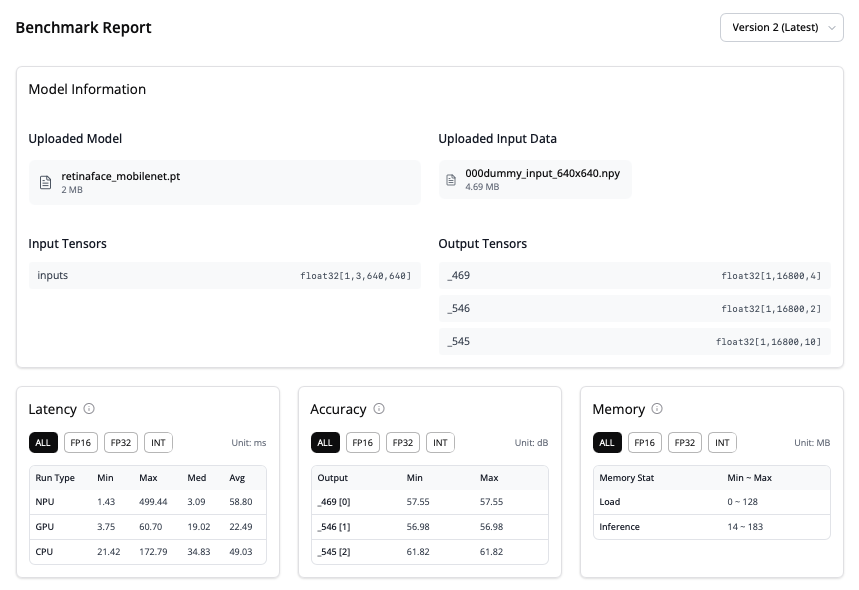Choose FP16 in the Memory panel
The image size is (859, 590).
pyautogui.click(x=643, y=443)
